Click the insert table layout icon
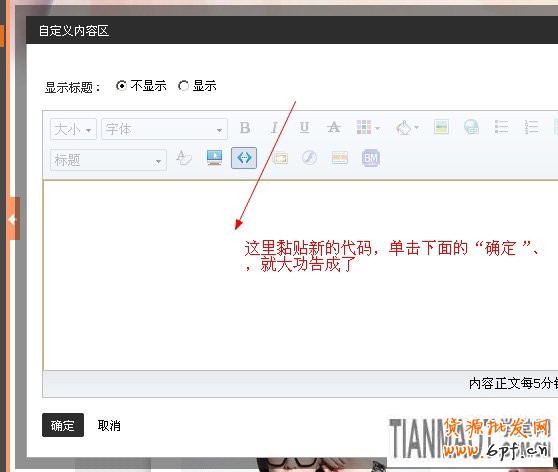Viewport: 558px width, 472px height. [x=340, y=158]
